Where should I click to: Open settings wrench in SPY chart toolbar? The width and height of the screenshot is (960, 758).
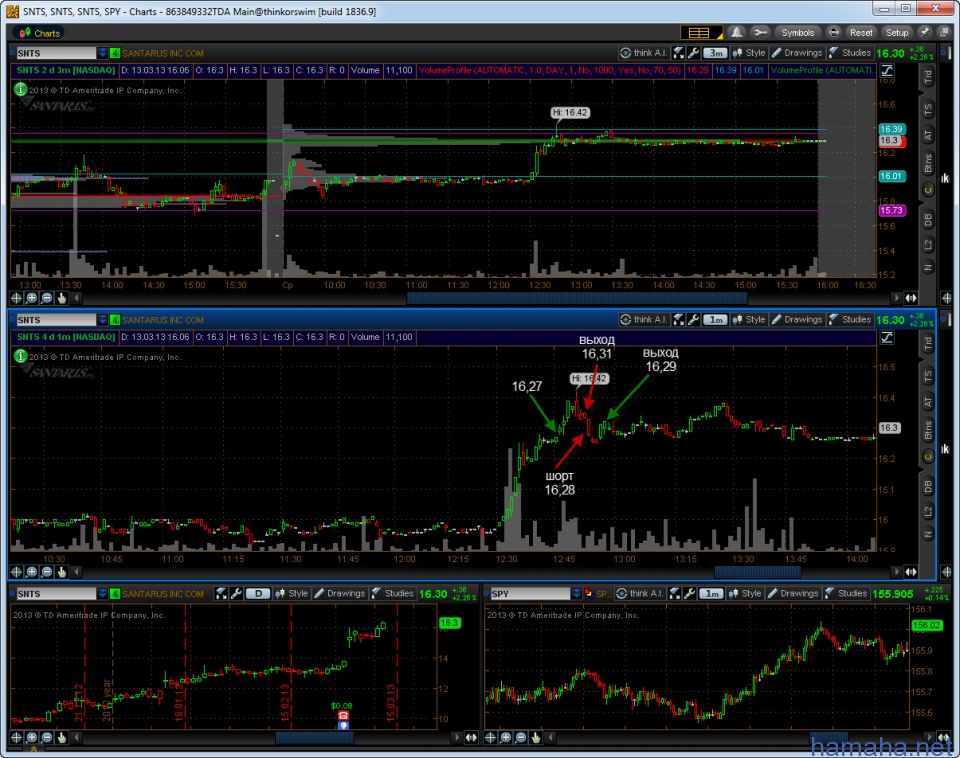pyautogui.click(x=689, y=593)
